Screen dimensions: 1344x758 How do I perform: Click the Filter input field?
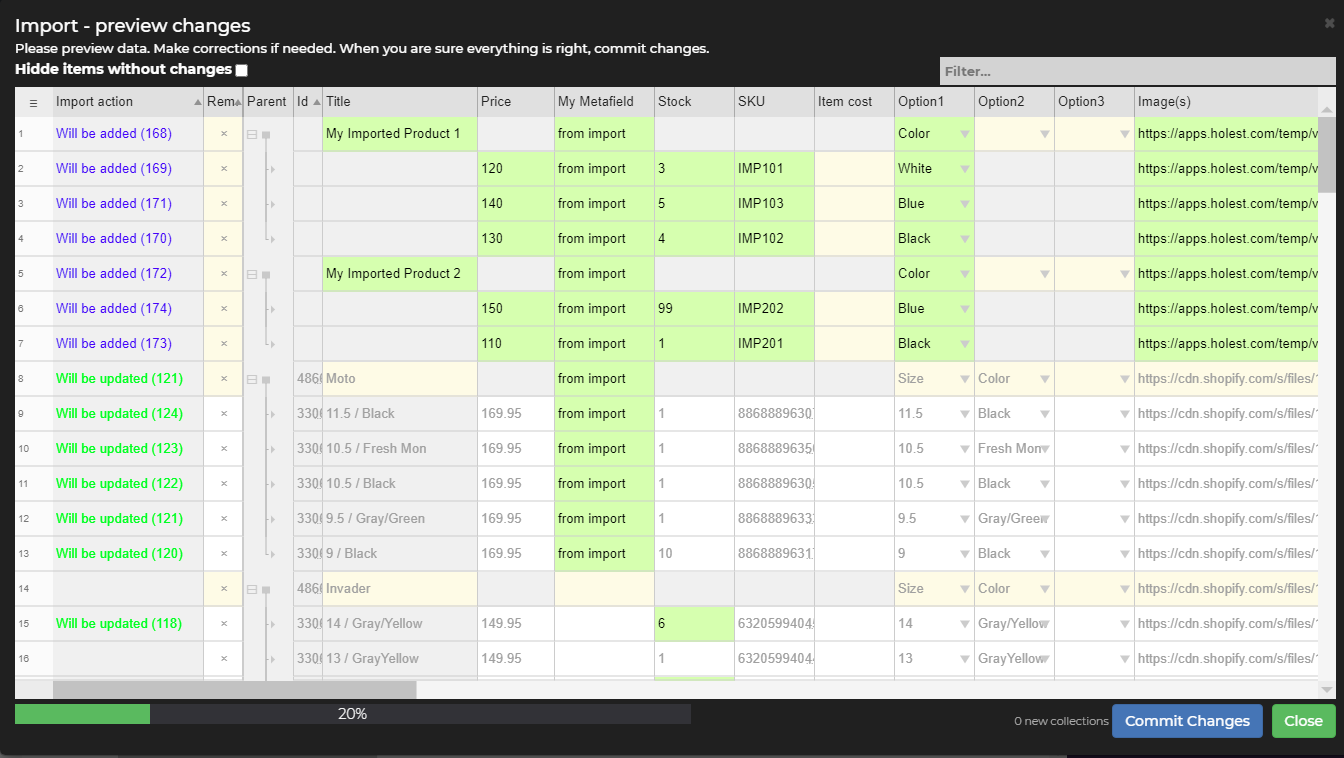[1136, 72]
